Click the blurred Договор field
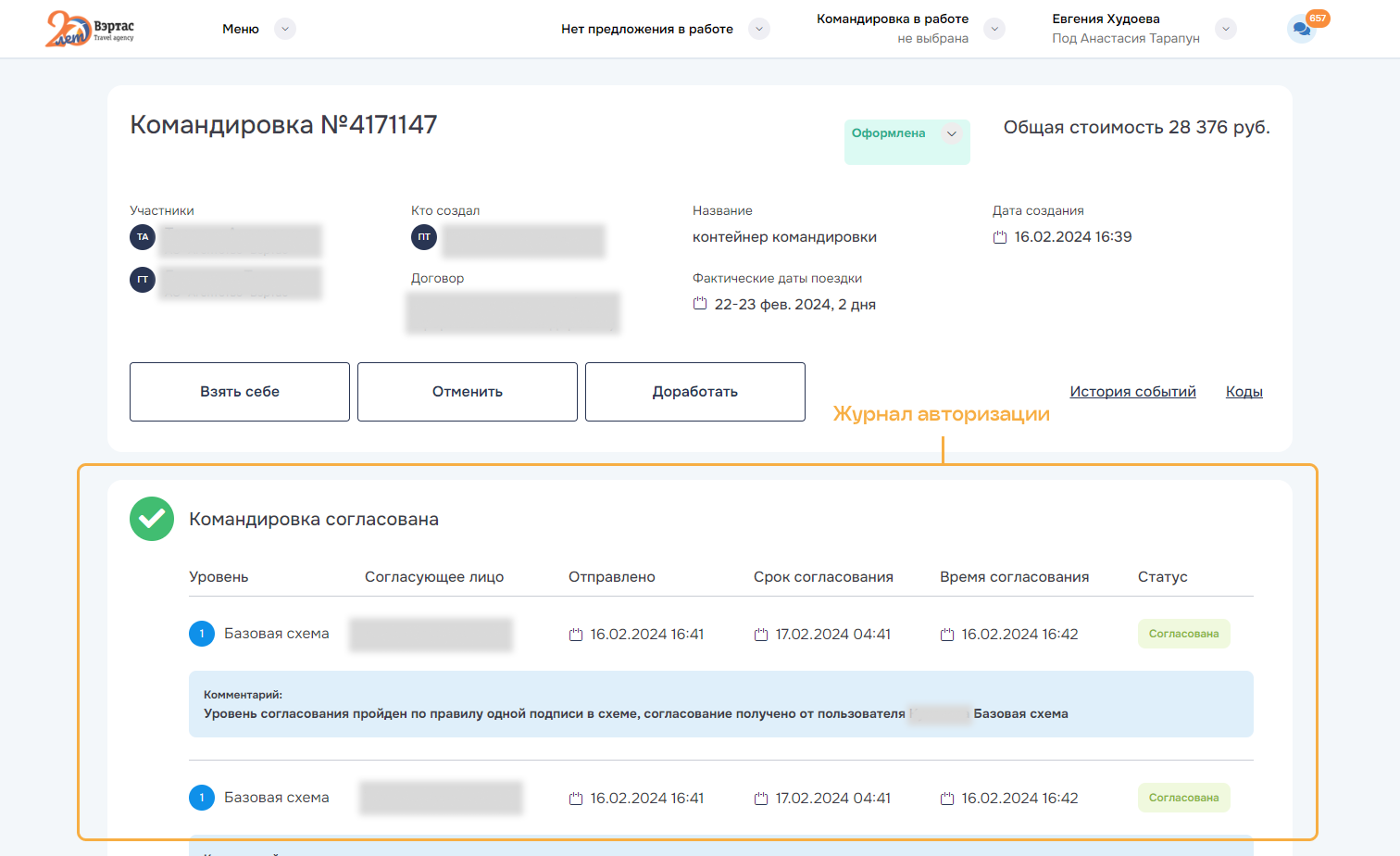The width and height of the screenshot is (1400, 856). pos(513,313)
